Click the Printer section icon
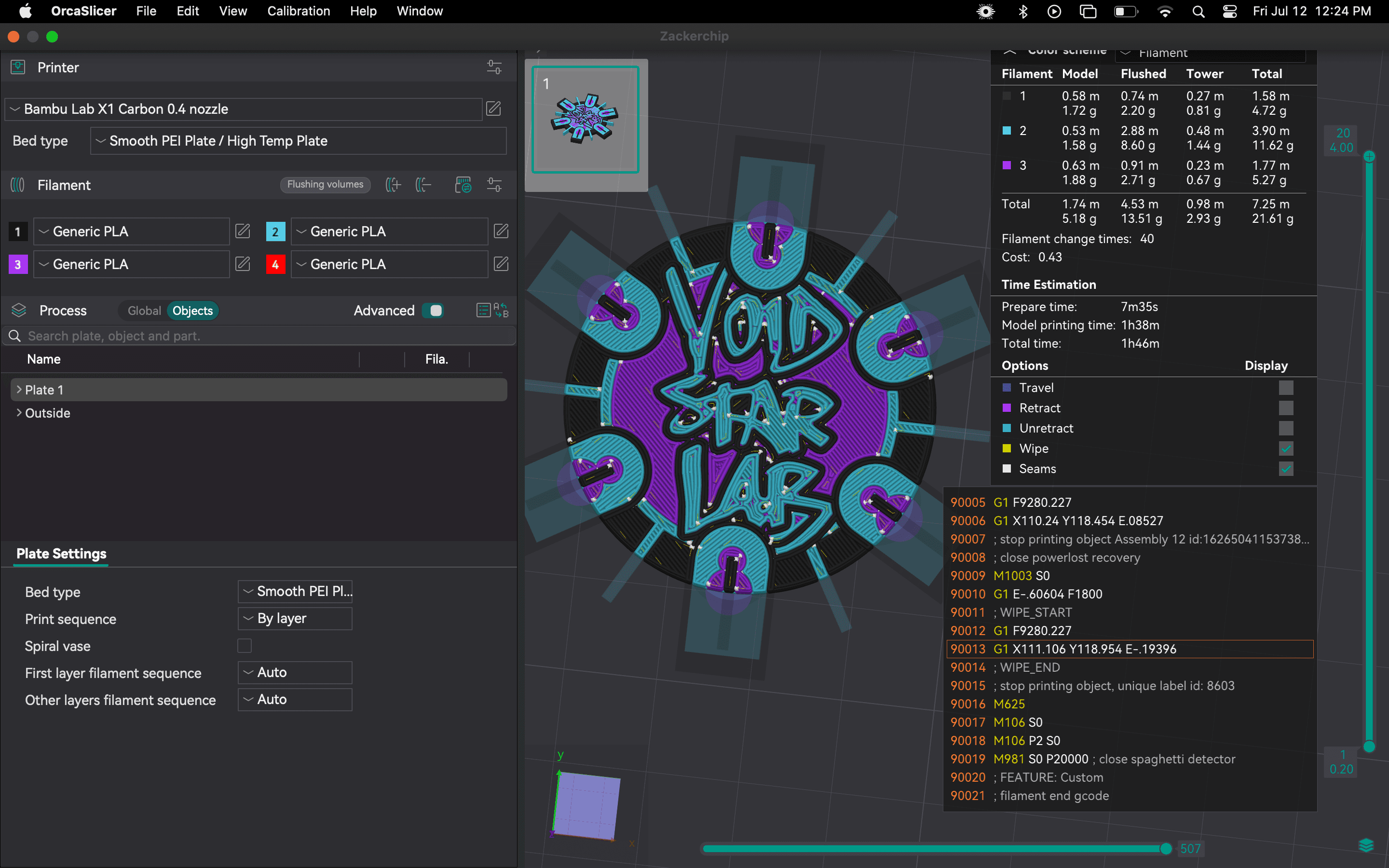Viewport: 1389px width, 868px height. point(18,67)
